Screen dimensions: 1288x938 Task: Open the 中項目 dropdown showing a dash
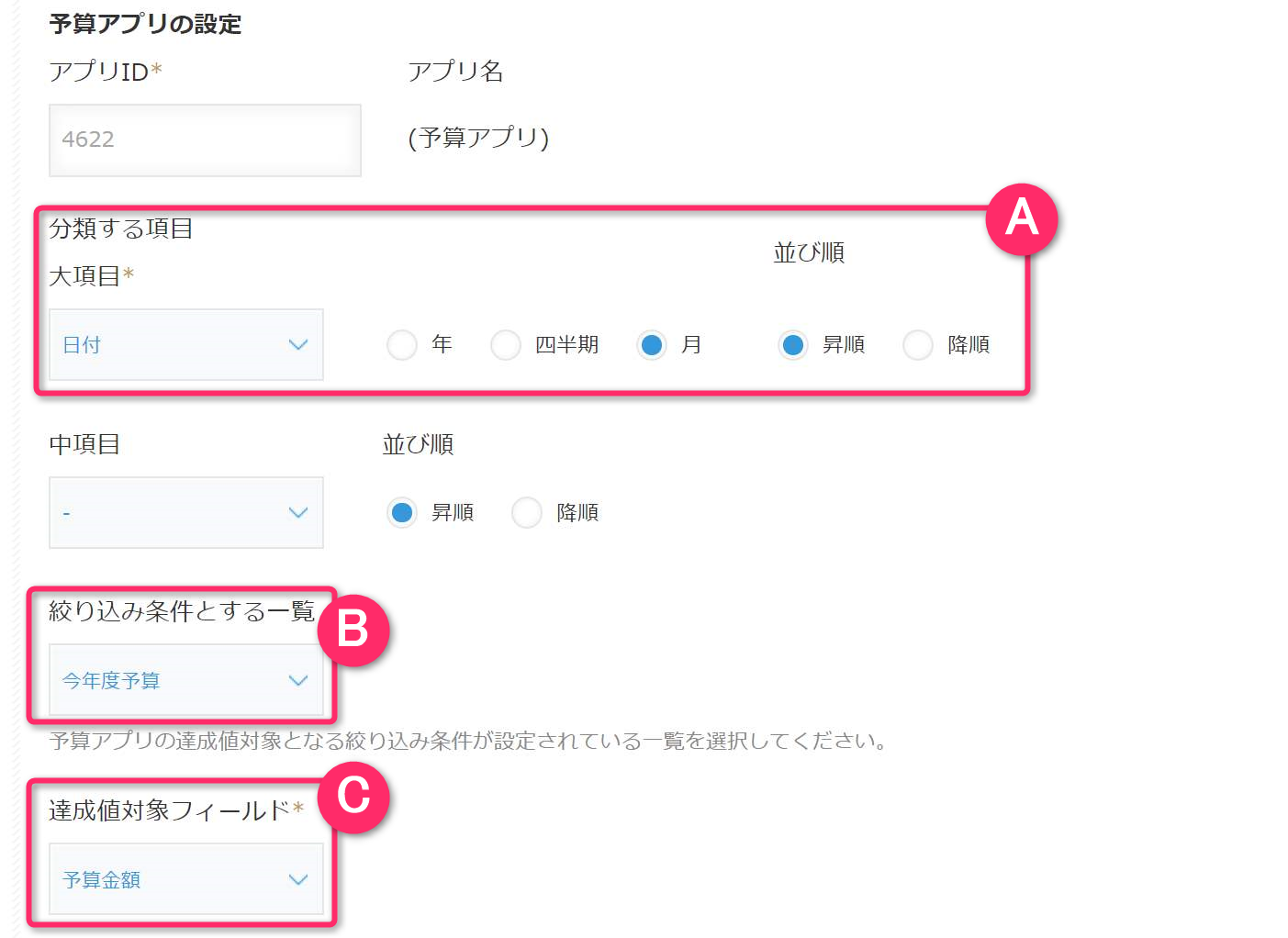[186, 512]
